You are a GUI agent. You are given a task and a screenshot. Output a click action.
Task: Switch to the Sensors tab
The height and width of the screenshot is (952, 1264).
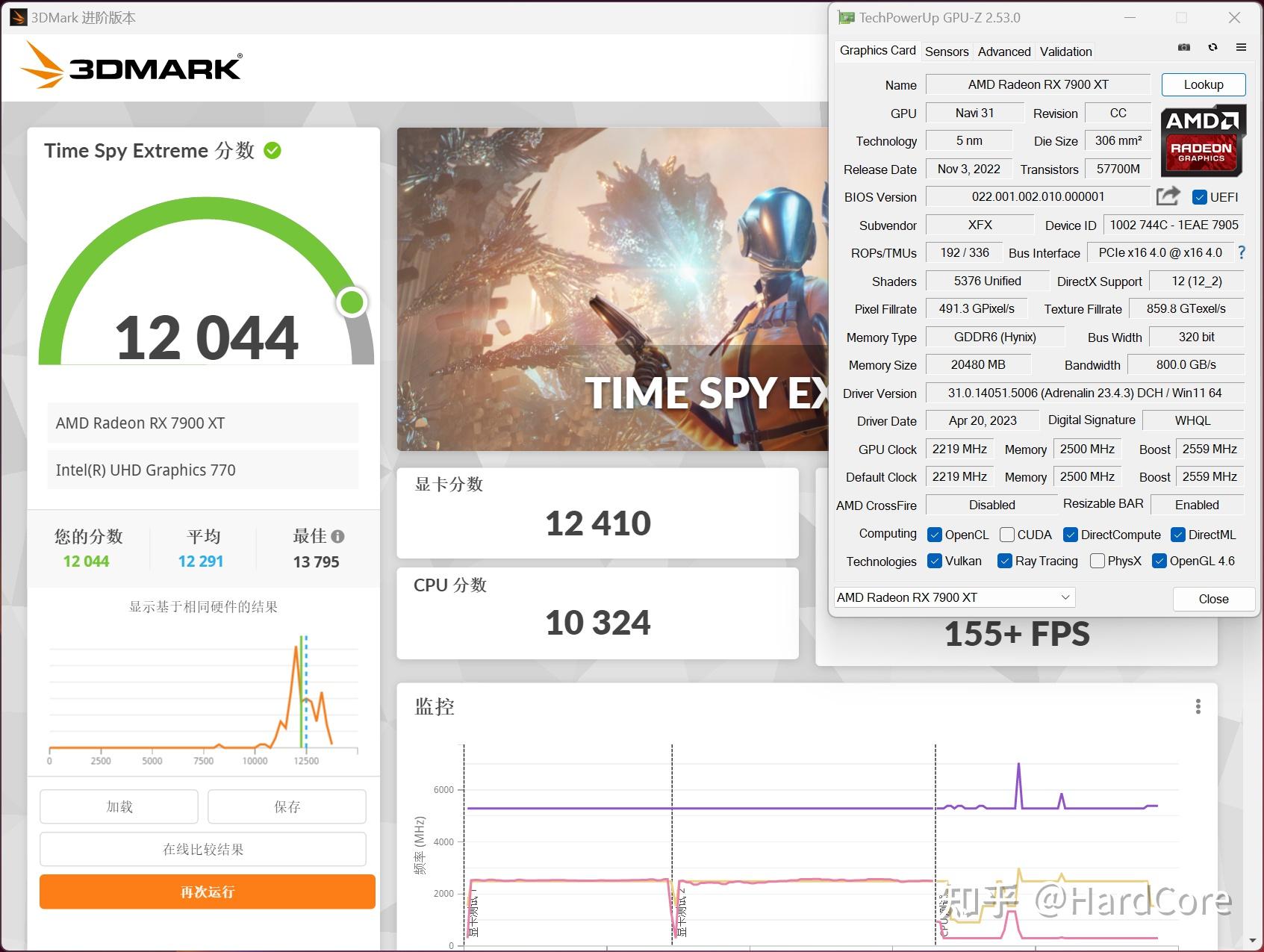pos(946,51)
